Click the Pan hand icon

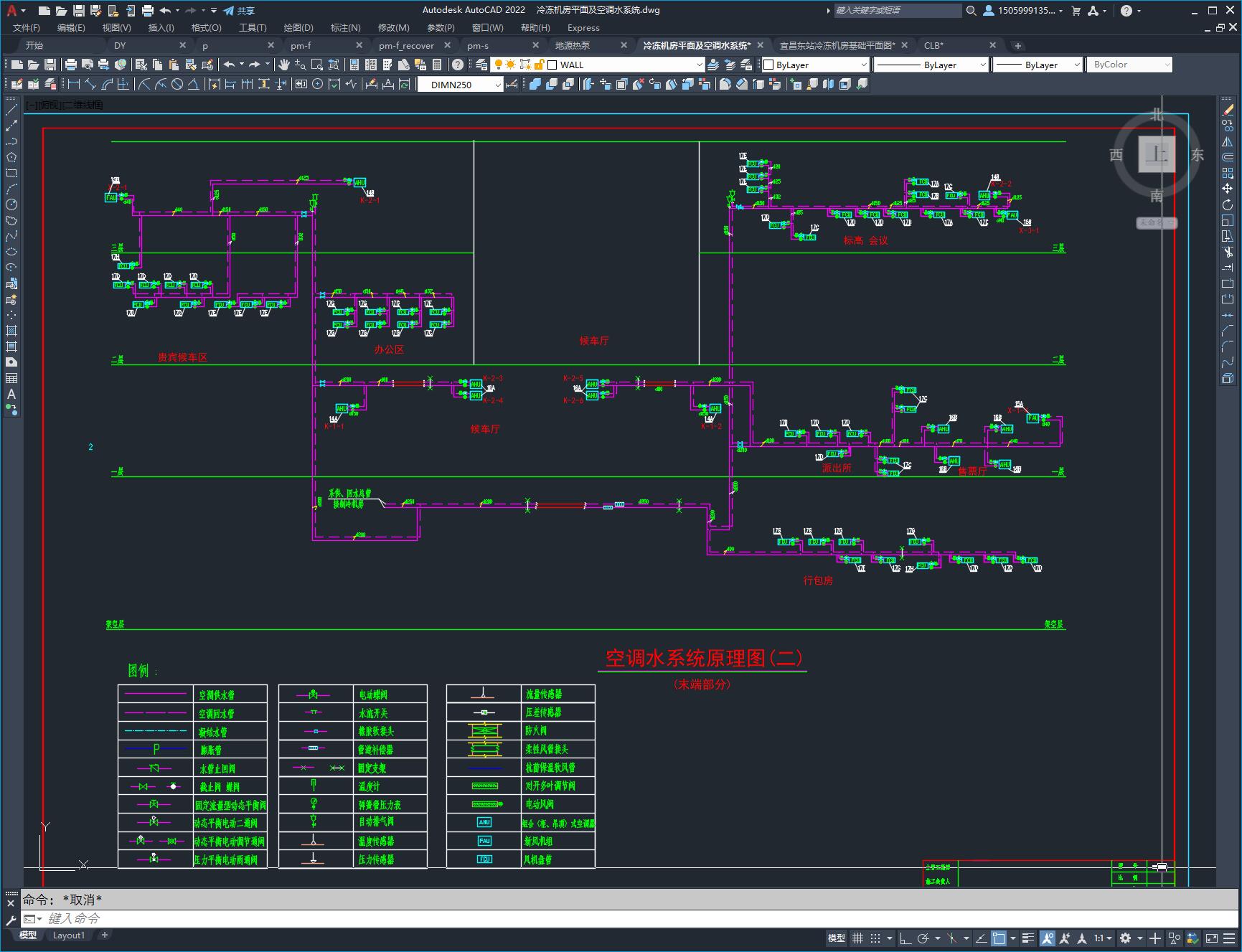pyautogui.click(x=284, y=65)
